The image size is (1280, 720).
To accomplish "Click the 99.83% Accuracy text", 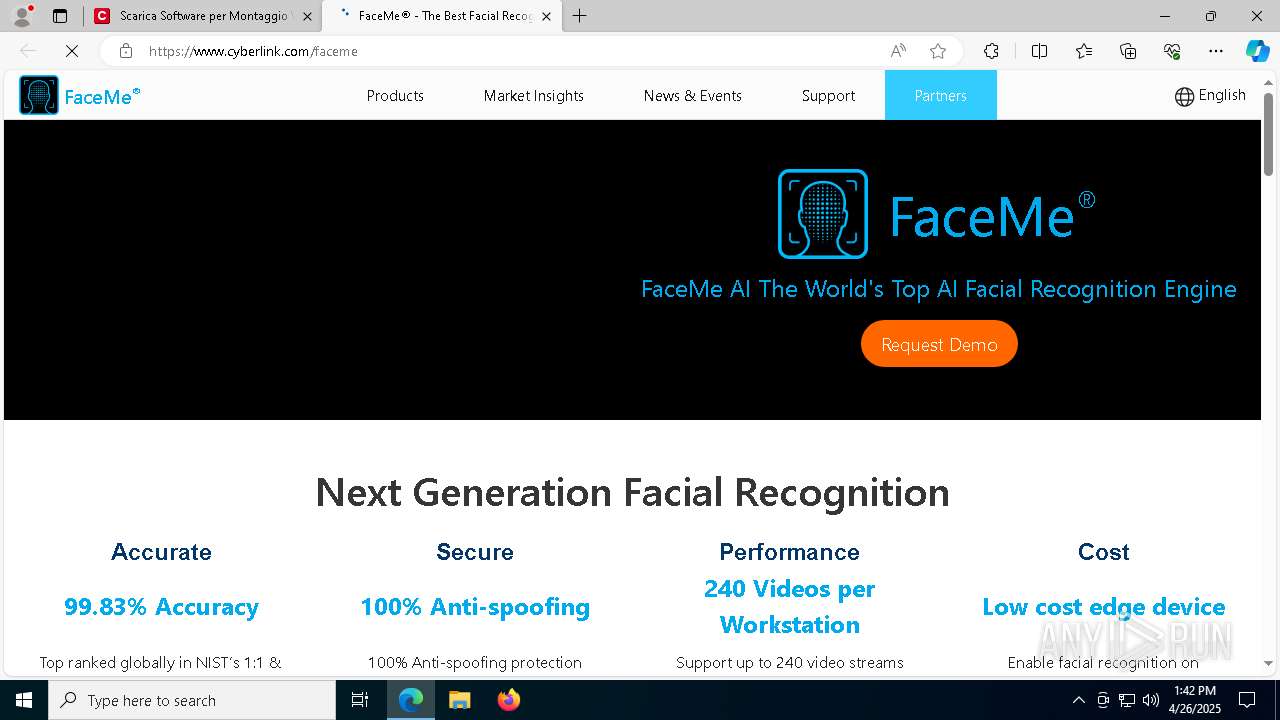I will [x=161, y=607].
